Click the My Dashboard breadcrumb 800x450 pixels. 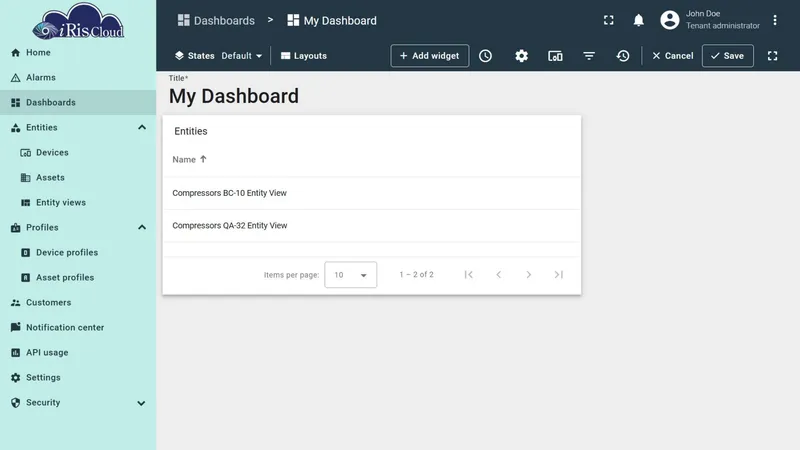pyautogui.click(x=332, y=20)
